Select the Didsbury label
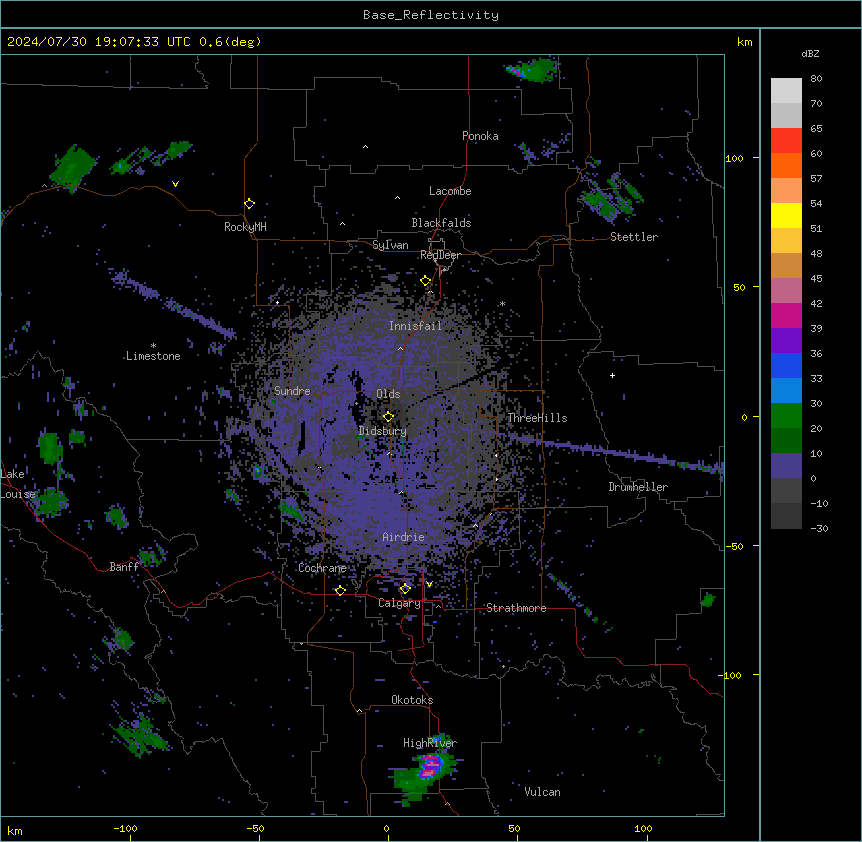862x842 pixels. click(383, 431)
